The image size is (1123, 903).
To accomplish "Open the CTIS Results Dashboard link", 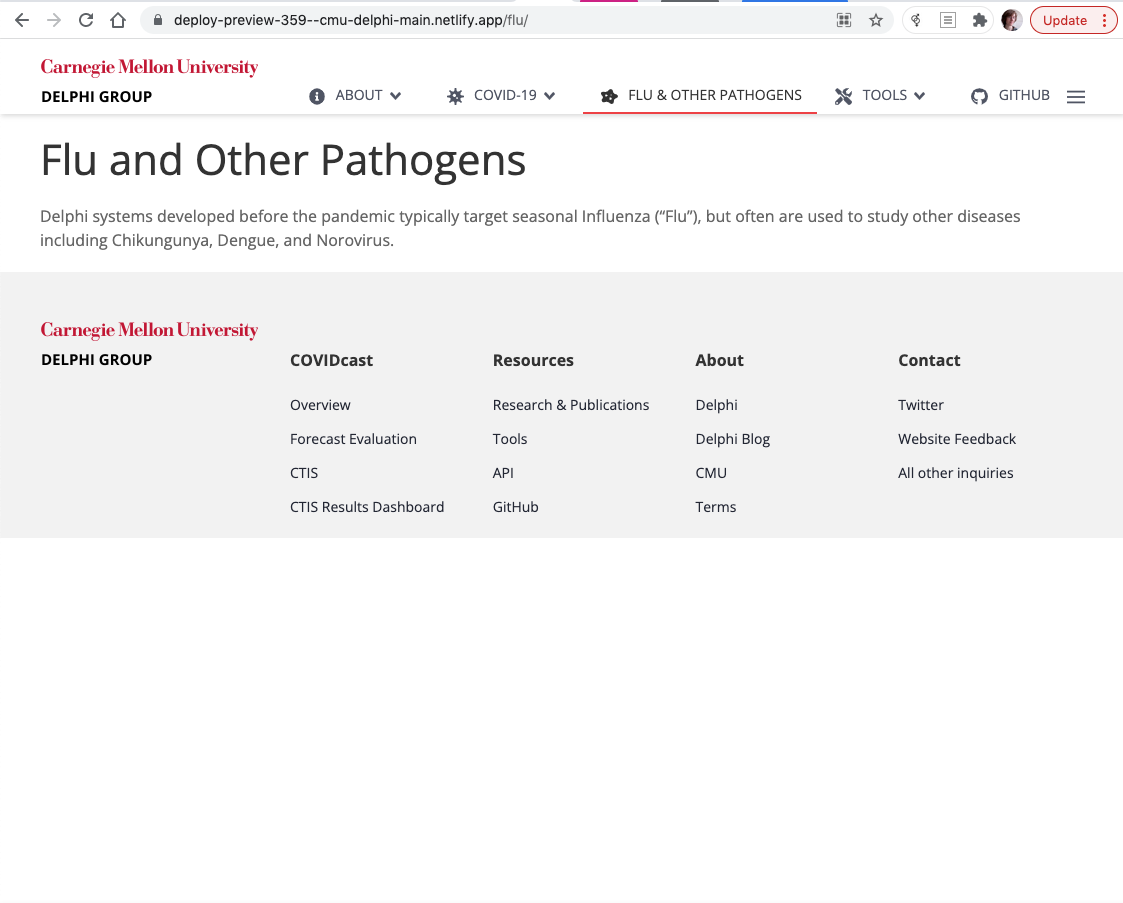I will tap(367, 507).
